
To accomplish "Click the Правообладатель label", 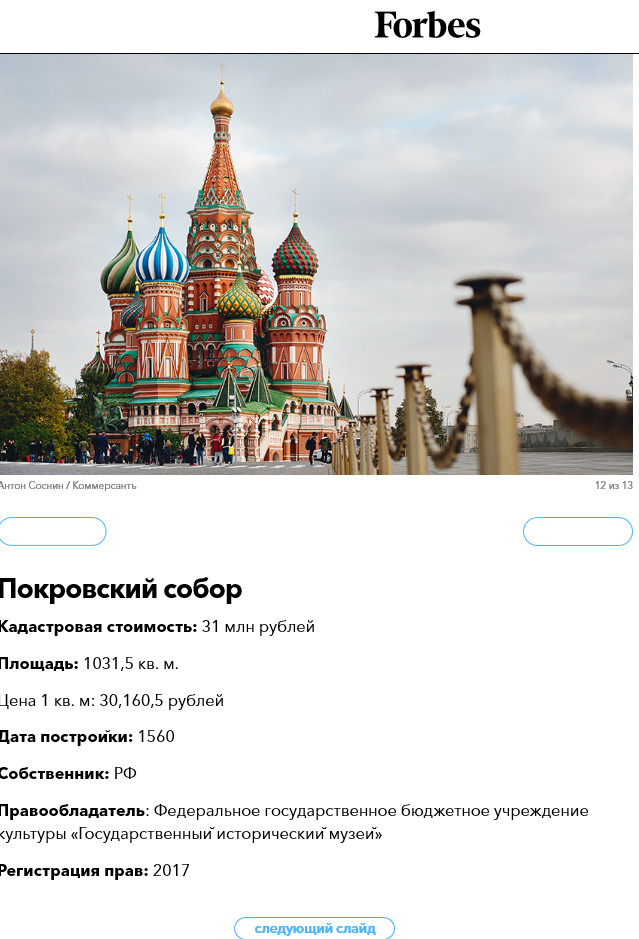I will 72,811.
